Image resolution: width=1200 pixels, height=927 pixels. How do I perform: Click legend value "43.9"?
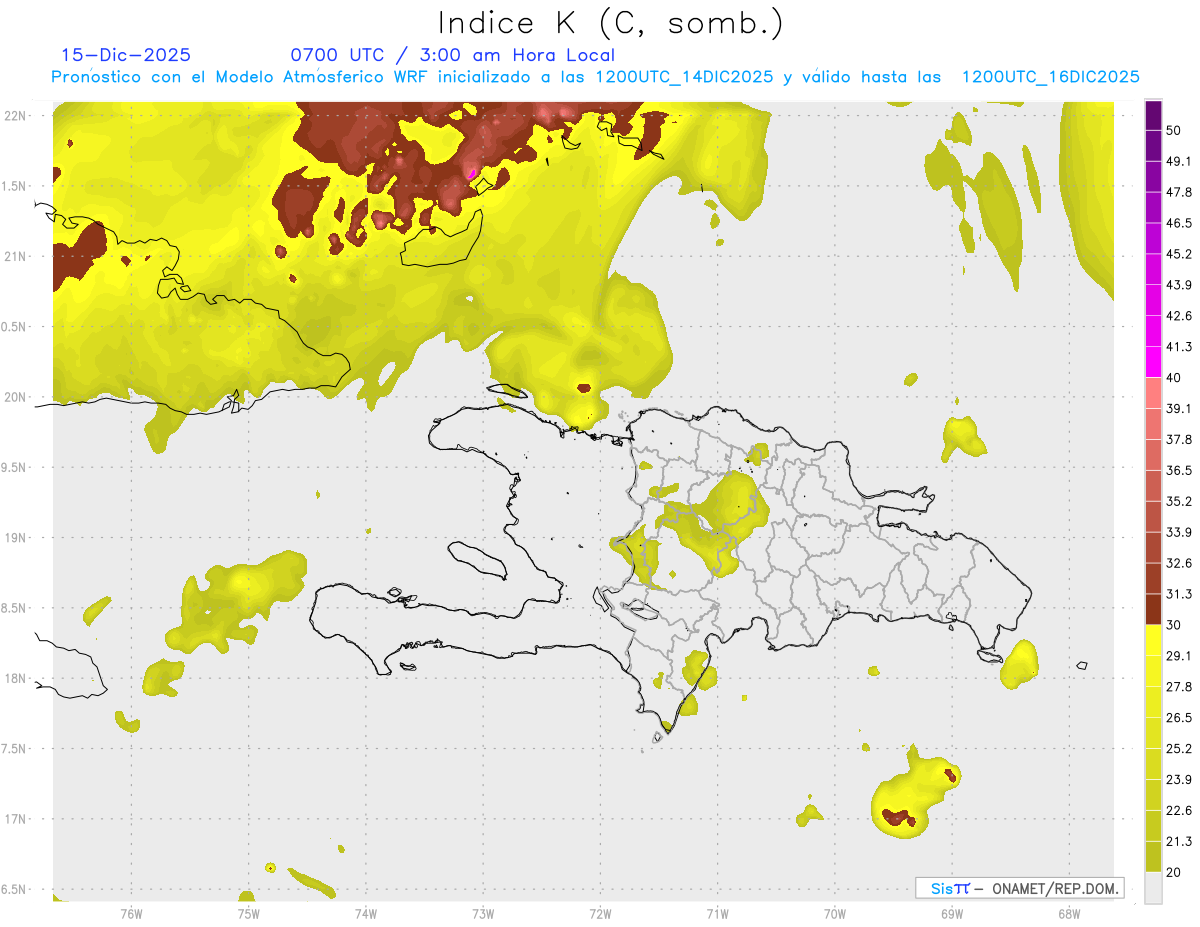click(1179, 285)
